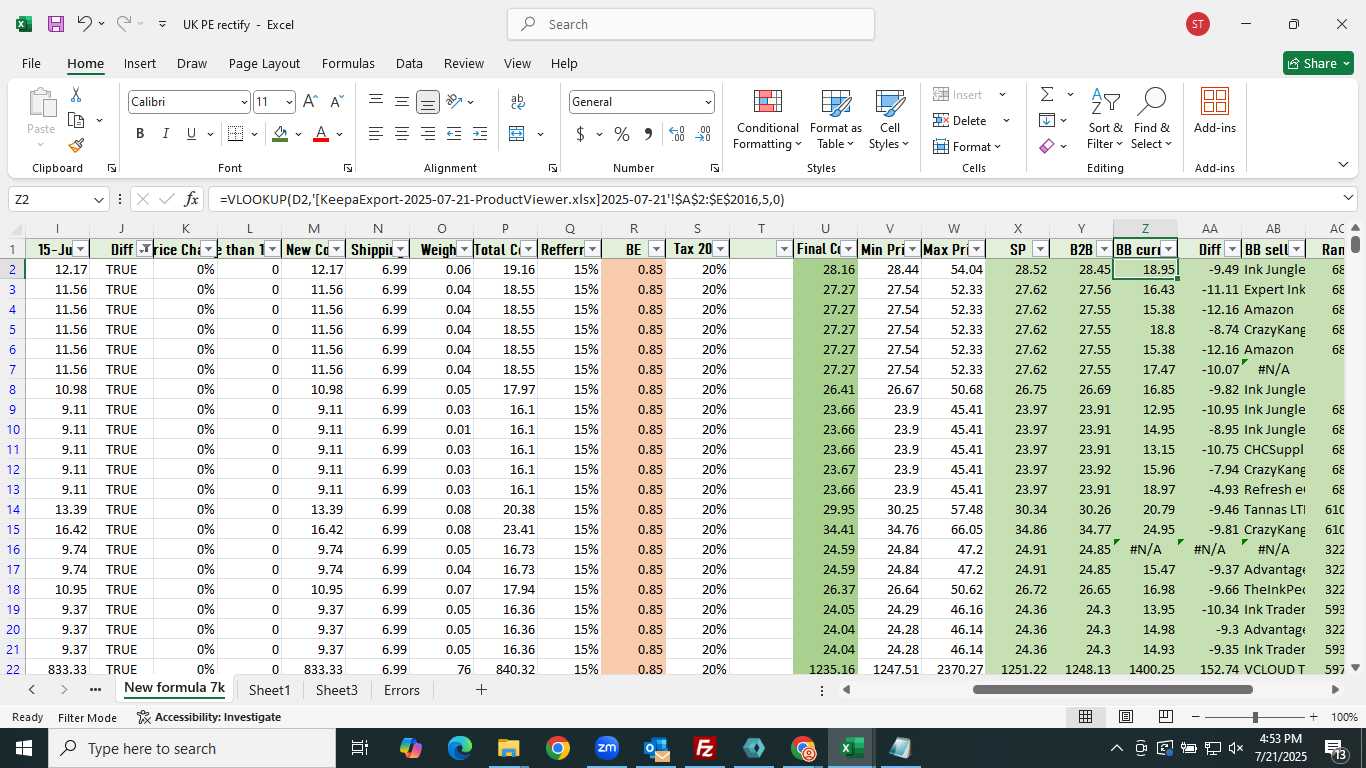This screenshot has width=1366, height=768.
Task: Switch to the Page Layout tab
Action: click(264, 63)
